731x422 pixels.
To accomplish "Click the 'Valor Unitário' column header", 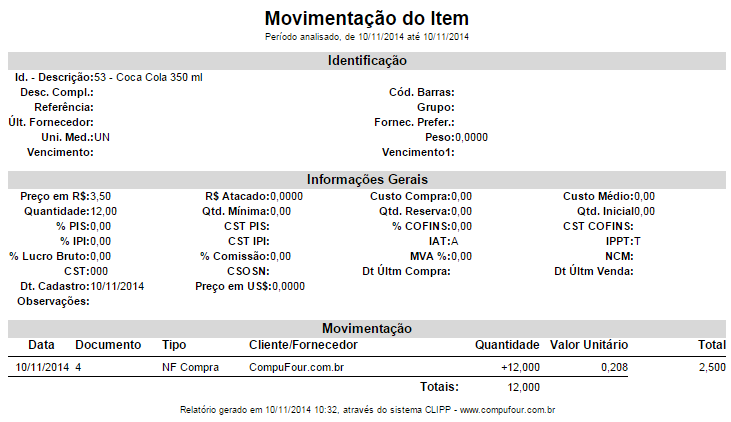I will coord(589,345).
